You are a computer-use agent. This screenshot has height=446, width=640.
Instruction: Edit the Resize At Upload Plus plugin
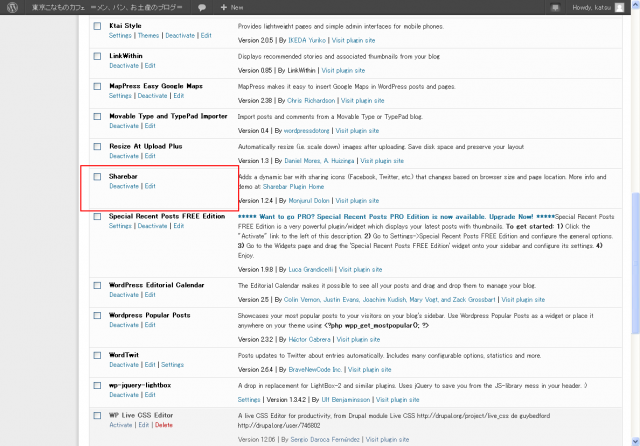click(x=150, y=156)
